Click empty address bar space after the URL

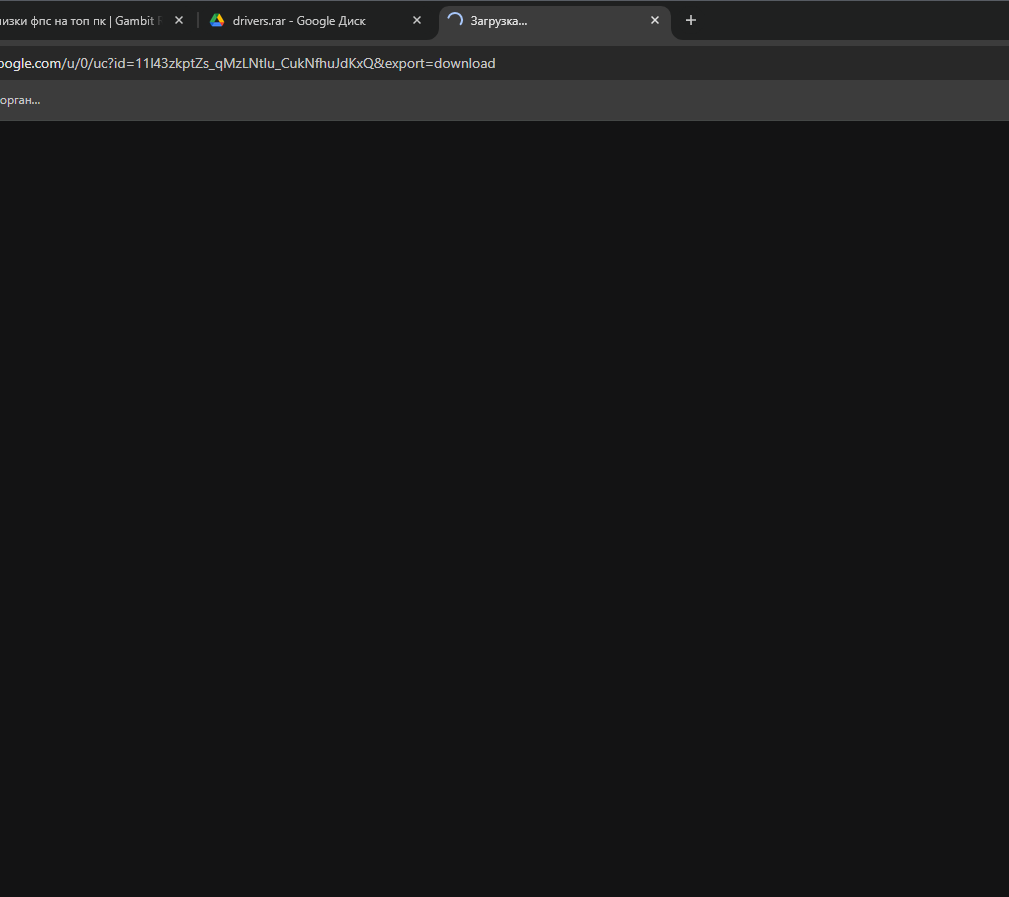tap(750, 63)
